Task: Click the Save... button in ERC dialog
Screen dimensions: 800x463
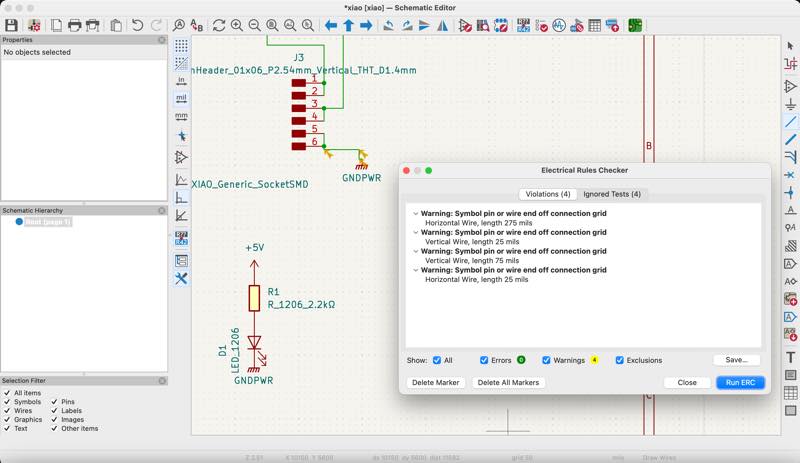Action: [736, 360]
